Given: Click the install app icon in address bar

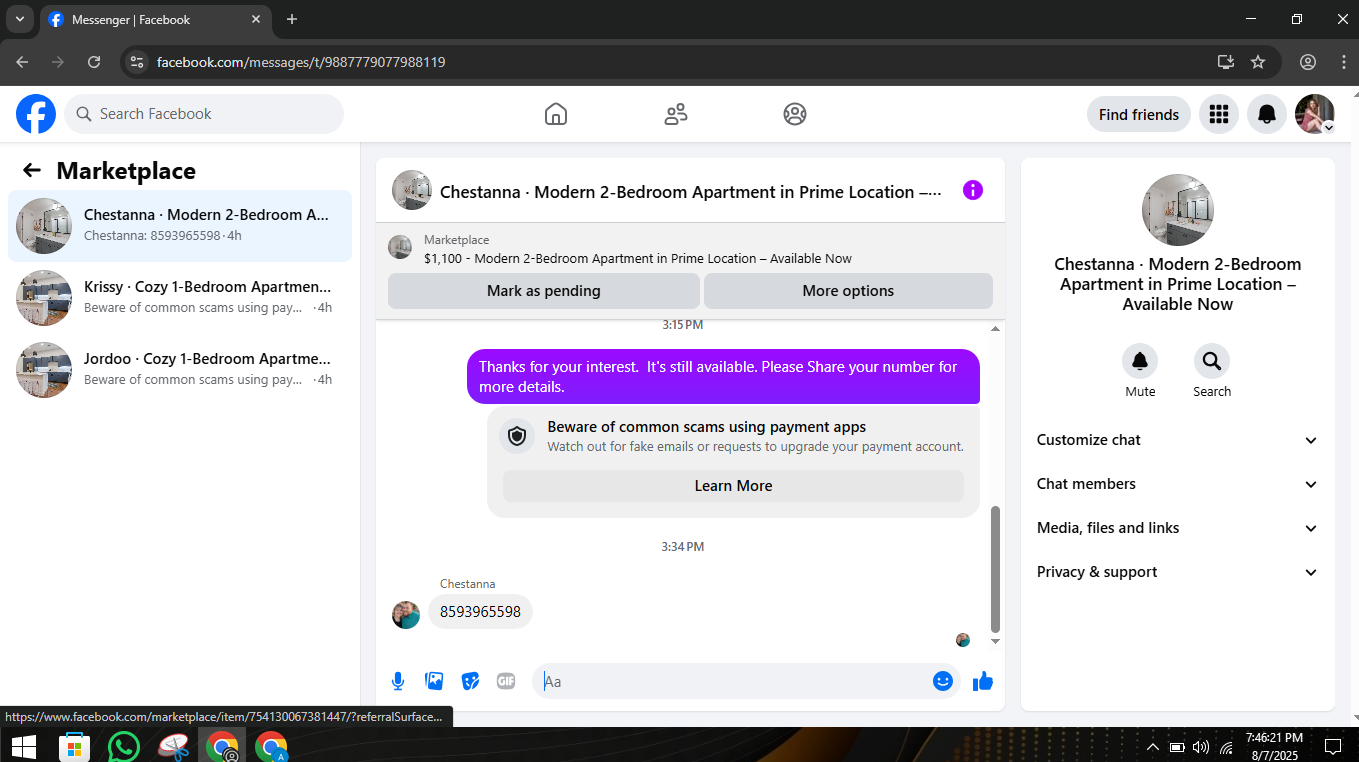Looking at the screenshot, I should click(x=1226, y=62).
